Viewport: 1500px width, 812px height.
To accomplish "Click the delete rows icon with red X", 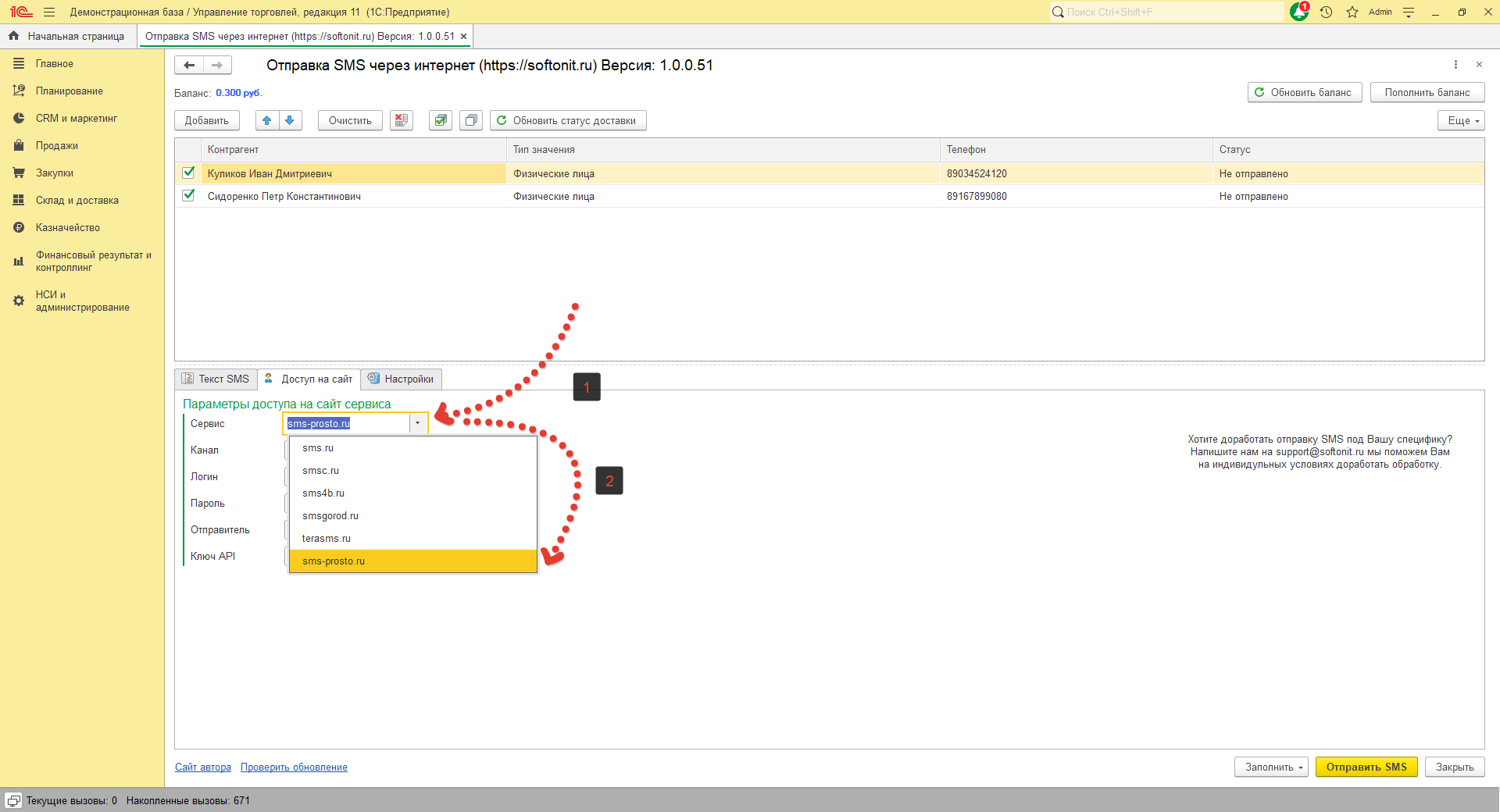I will pyautogui.click(x=402, y=120).
